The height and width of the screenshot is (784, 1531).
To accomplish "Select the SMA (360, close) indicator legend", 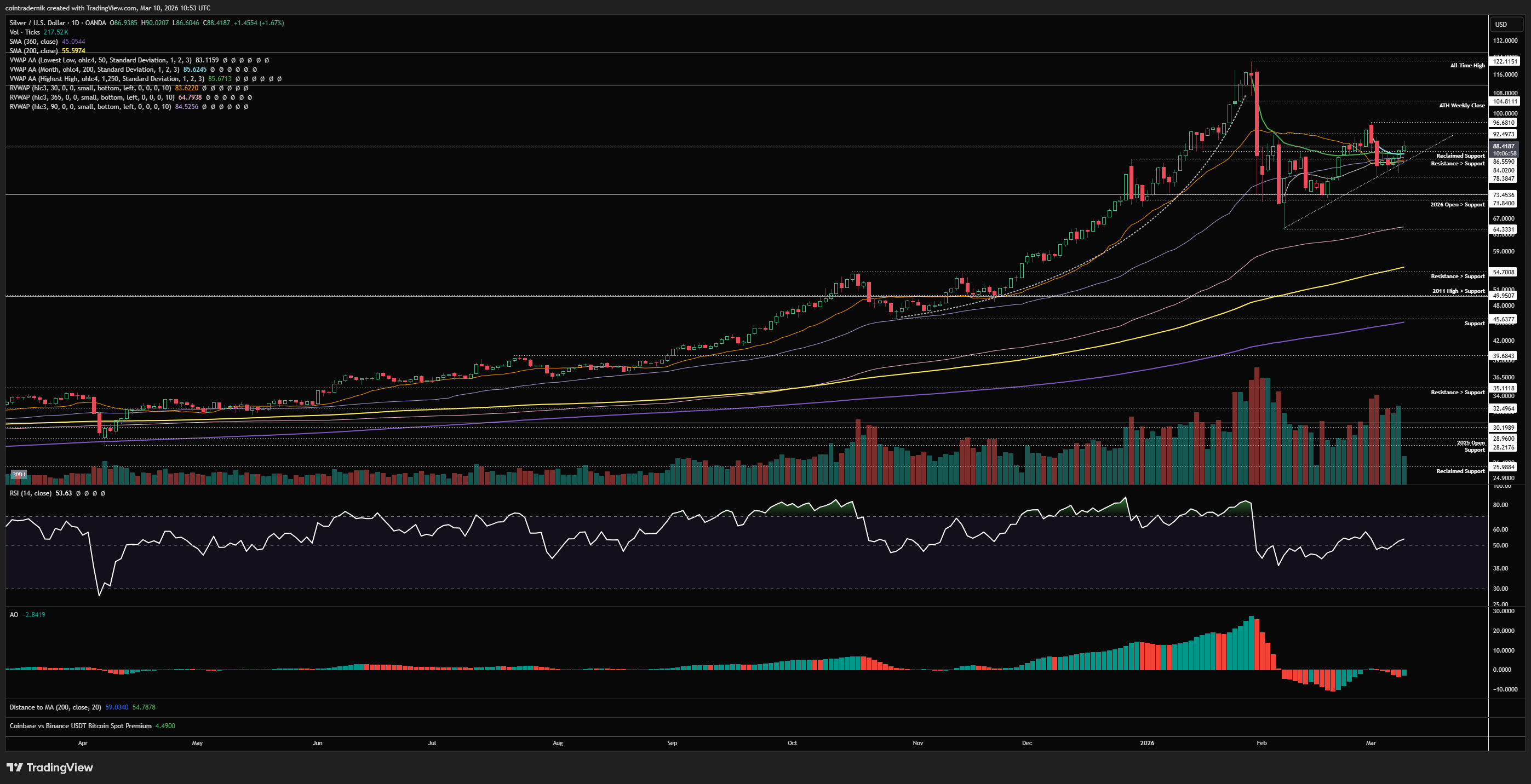I will [33, 42].
